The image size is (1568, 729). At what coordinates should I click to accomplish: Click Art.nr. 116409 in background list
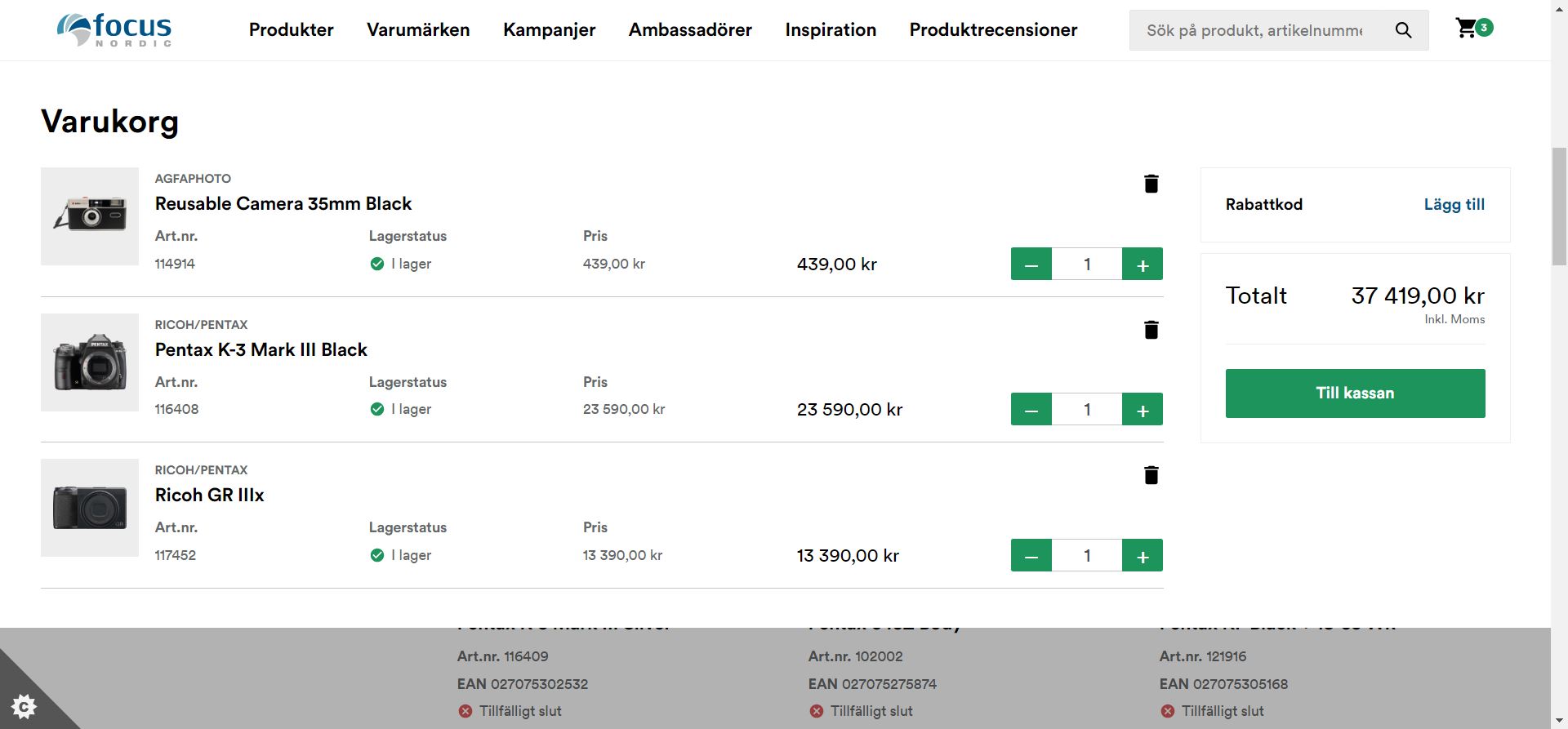(x=502, y=656)
